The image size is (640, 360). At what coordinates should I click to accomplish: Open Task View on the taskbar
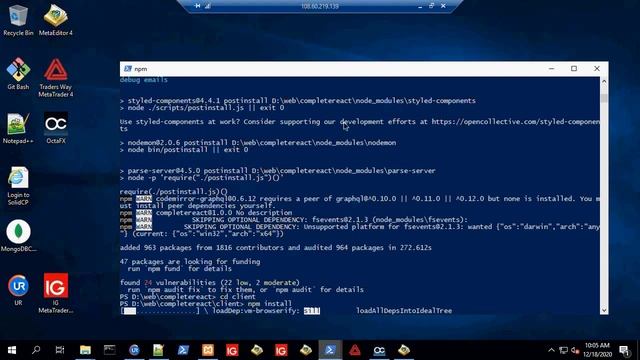click(60, 350)
